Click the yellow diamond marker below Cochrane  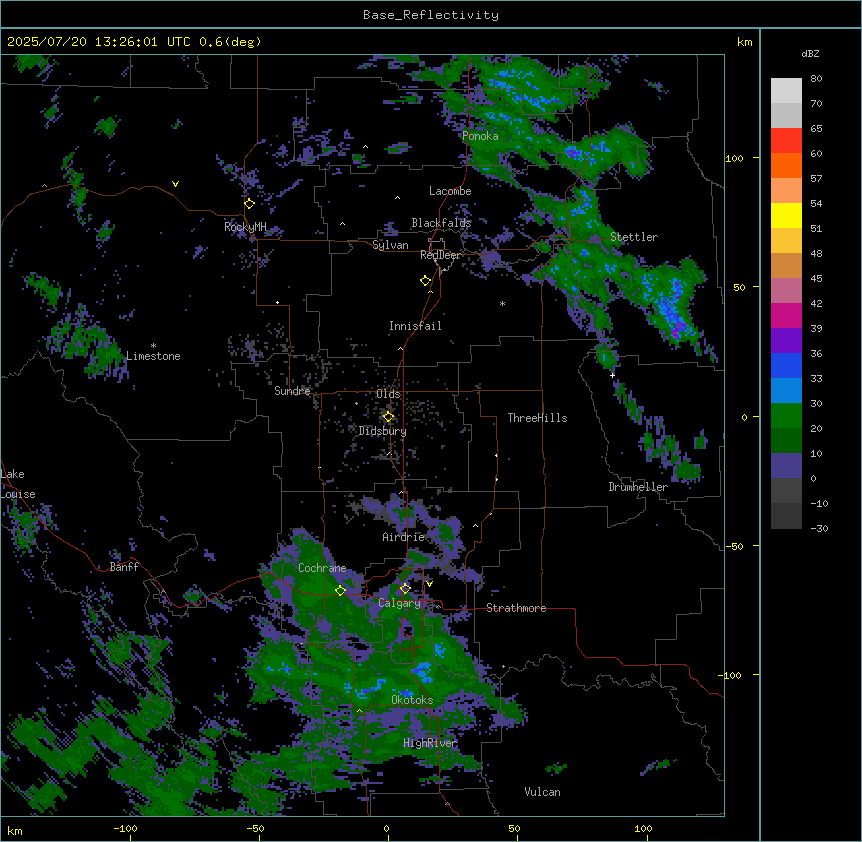click(340, 591)
